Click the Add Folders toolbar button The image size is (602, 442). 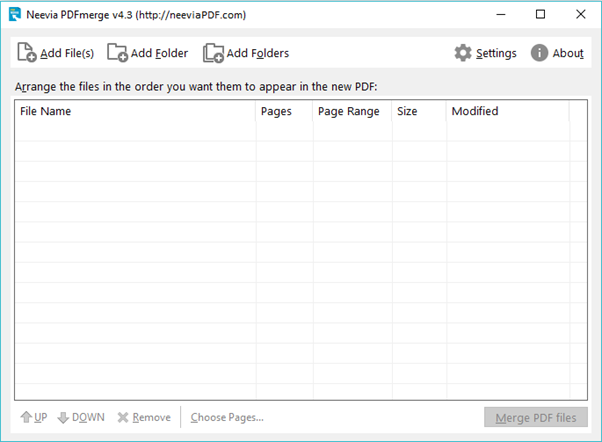pos(246,53)
